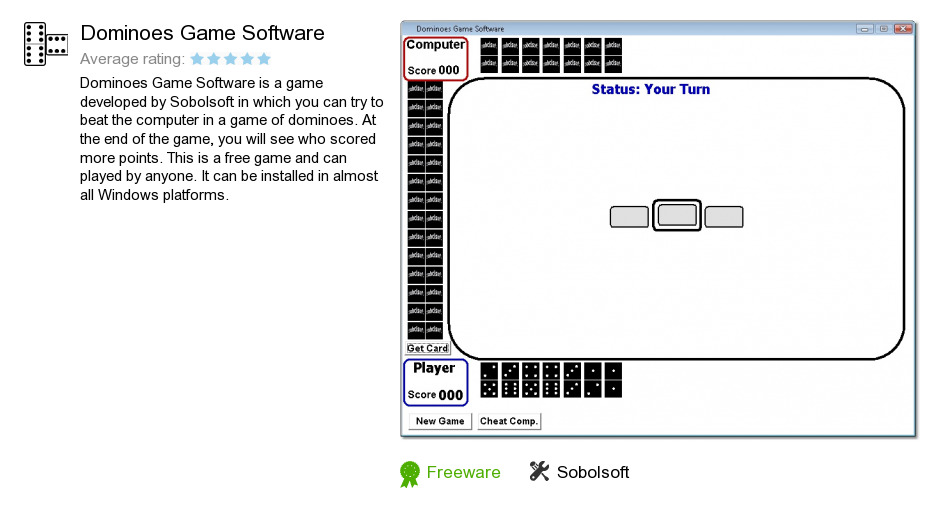Start a New Game
The height and width of the screenshot is (518, 940).
click(x=440, y=421)
